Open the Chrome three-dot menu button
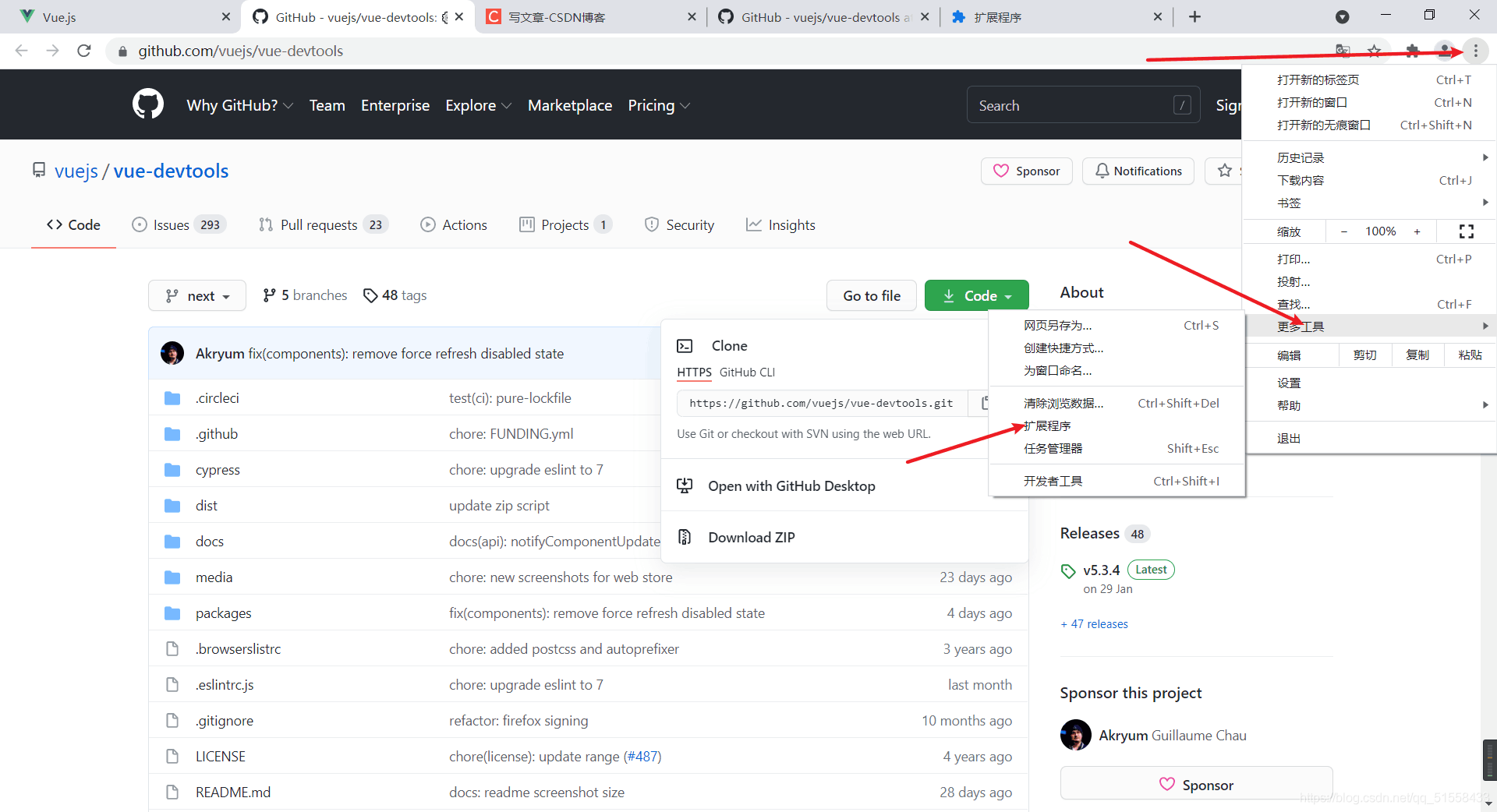The width and height of the screenshot is (1497, 812). tap(1475, 51)
